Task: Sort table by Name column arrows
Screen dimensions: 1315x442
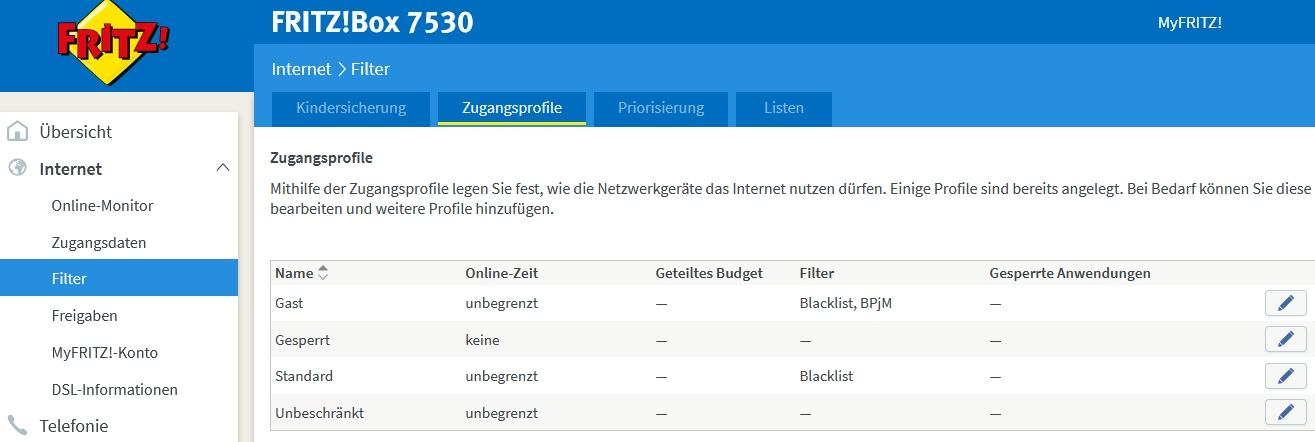Action: coord(323,273)
